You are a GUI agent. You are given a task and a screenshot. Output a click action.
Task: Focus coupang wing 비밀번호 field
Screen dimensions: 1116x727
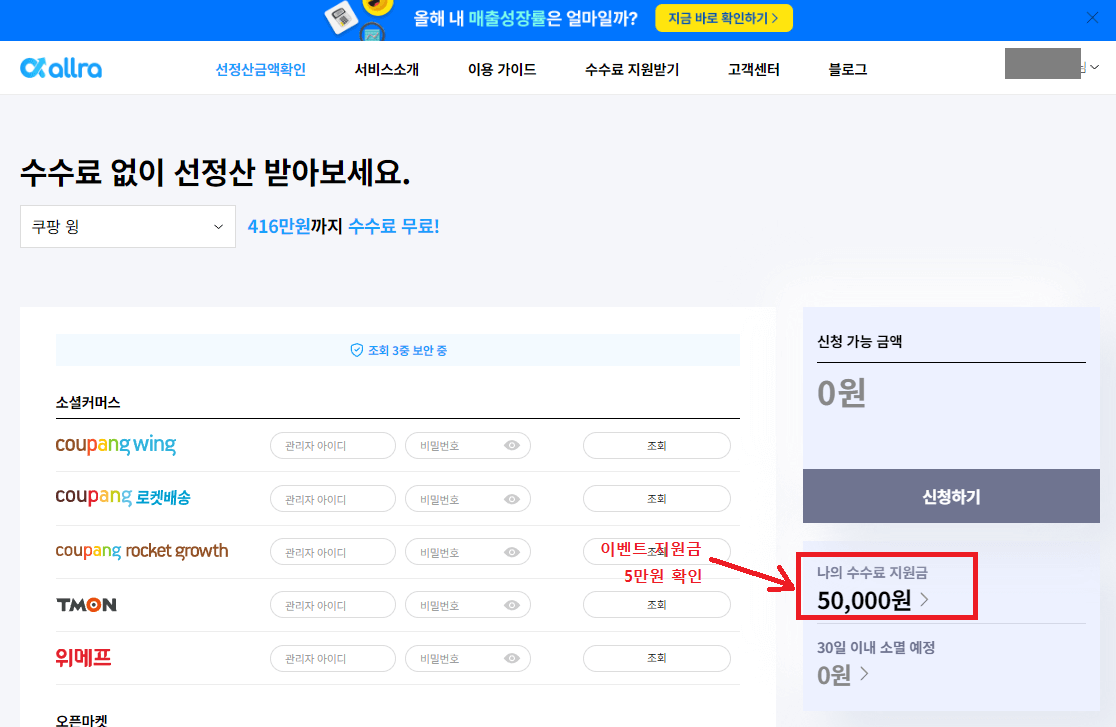[468, 446]
